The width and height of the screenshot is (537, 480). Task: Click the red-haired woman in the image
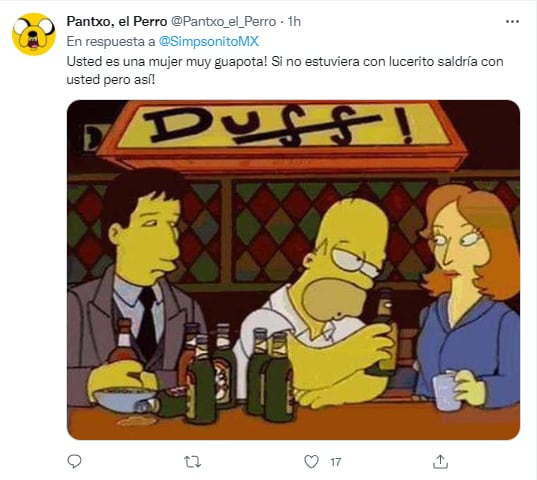click(x=471, y=294)
